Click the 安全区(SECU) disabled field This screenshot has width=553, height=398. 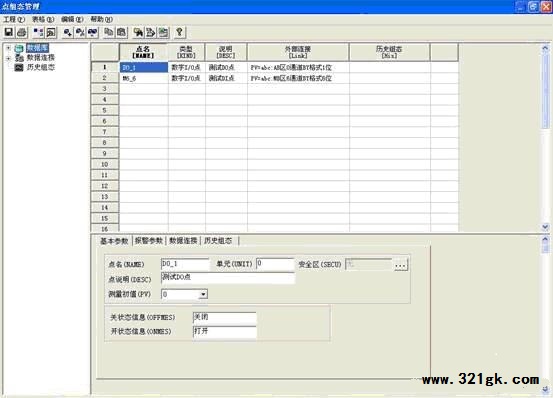[369, 264]
